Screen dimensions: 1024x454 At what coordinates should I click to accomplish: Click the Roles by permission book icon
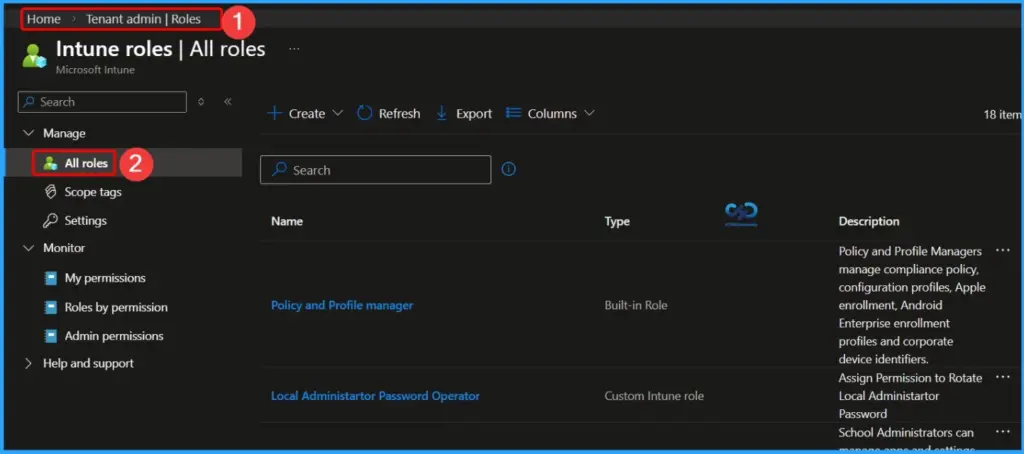50,307
